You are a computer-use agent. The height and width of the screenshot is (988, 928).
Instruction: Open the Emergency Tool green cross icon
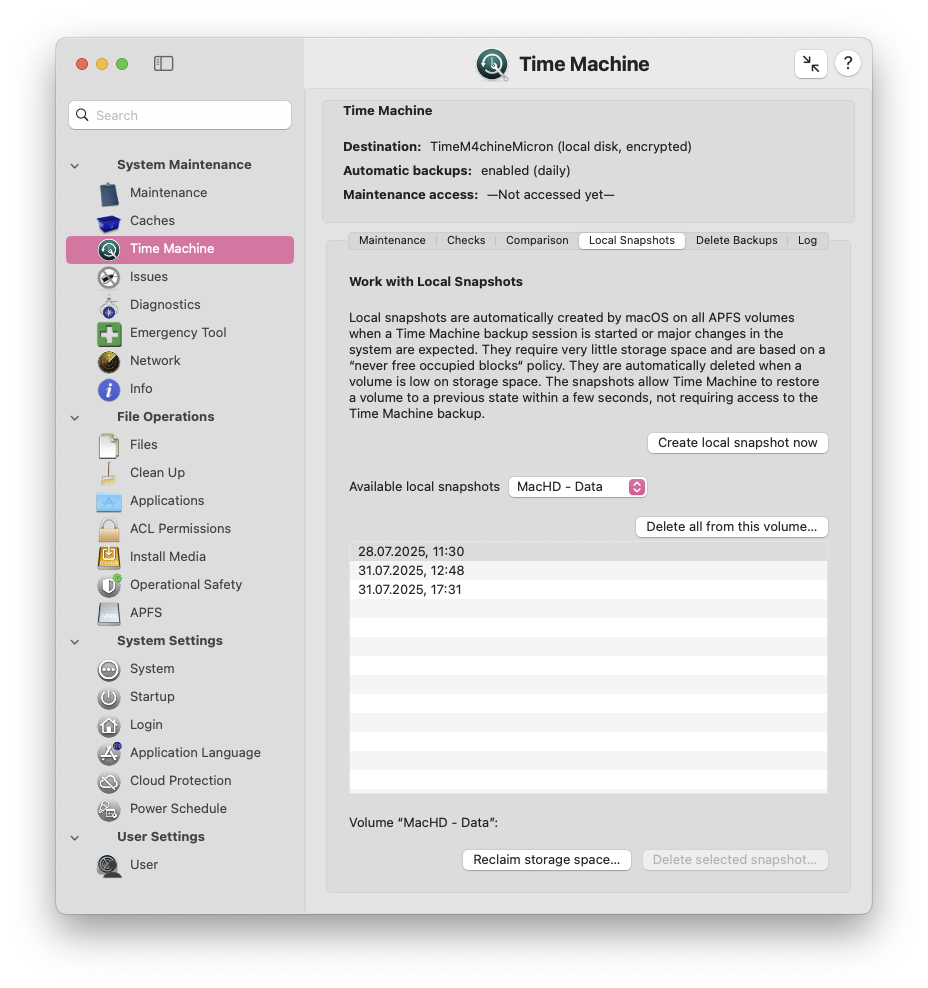109,333
